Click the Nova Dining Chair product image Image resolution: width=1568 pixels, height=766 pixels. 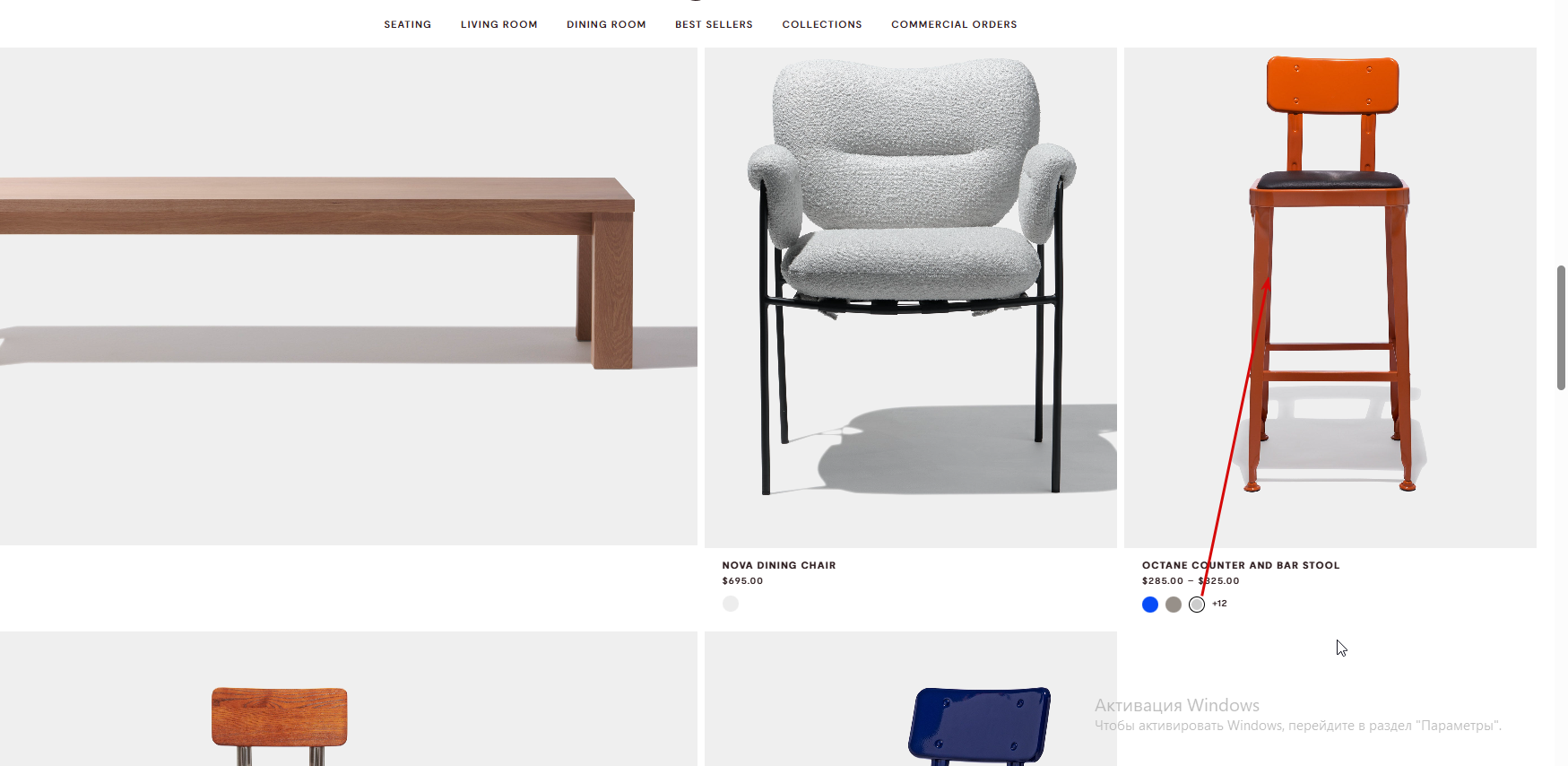point(911,298)
